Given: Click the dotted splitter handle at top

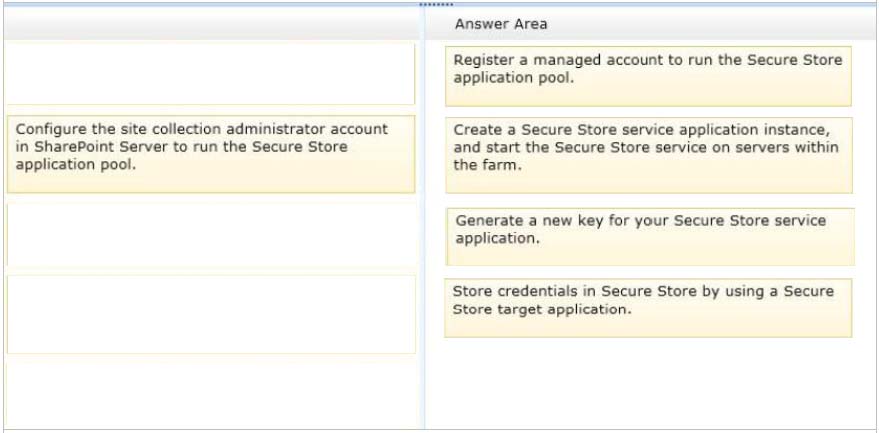Looking at the screenshot, I should click(436, 4).
